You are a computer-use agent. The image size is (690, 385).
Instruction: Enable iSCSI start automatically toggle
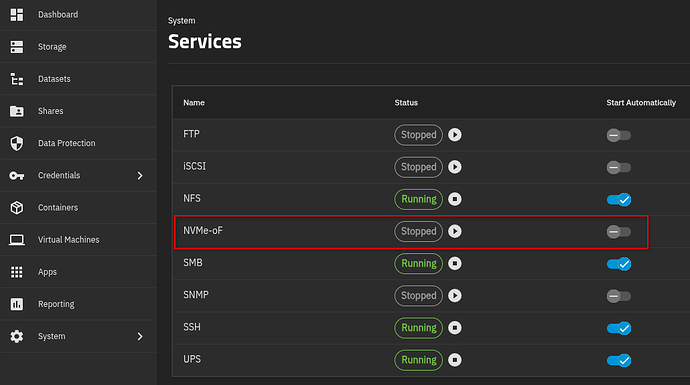(619, 167)
